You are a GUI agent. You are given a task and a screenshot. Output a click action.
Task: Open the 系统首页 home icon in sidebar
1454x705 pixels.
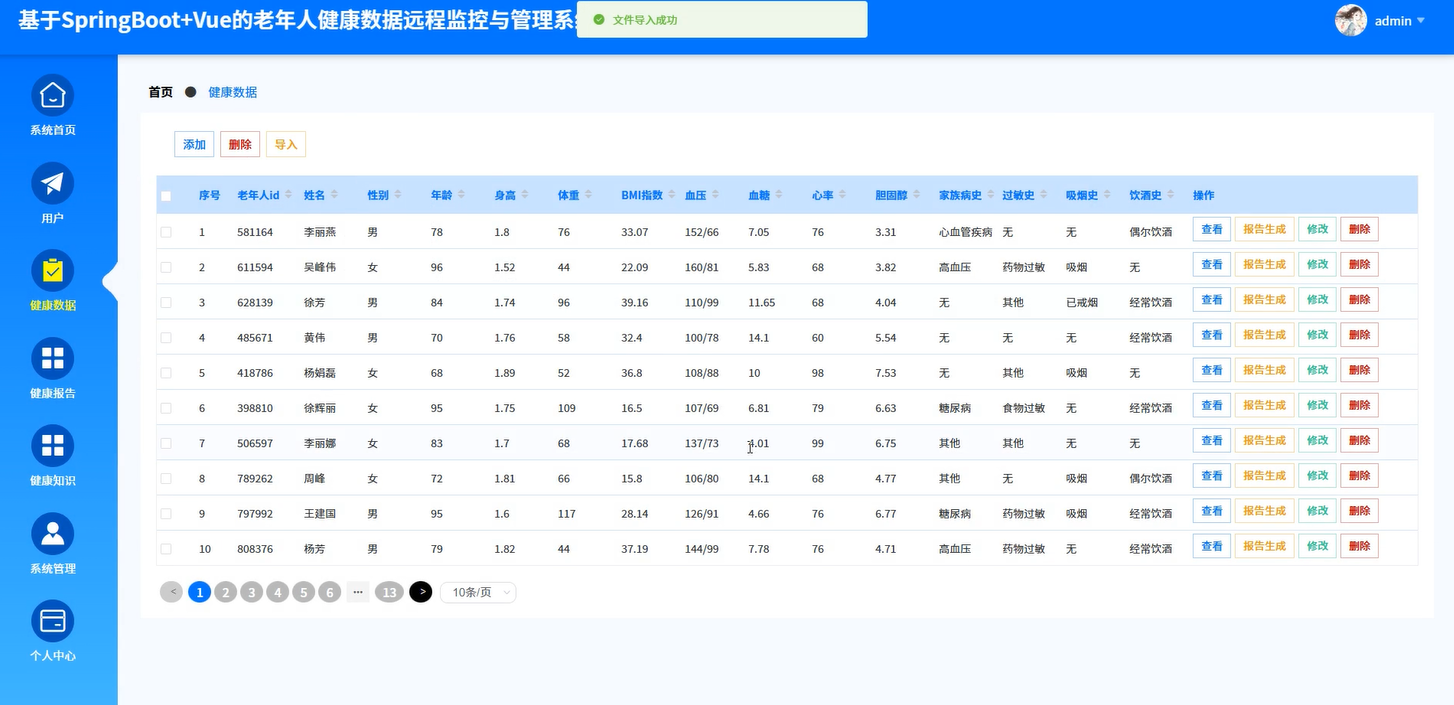click(x=51, y=96)
